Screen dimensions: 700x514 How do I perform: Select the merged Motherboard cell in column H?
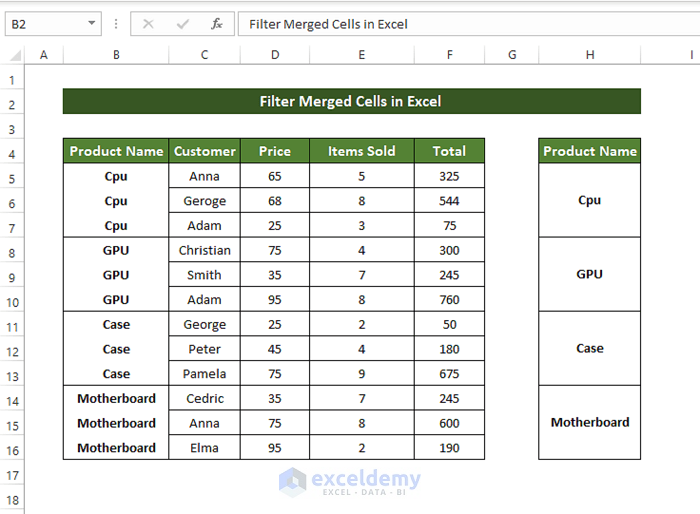tap(590, 423)
